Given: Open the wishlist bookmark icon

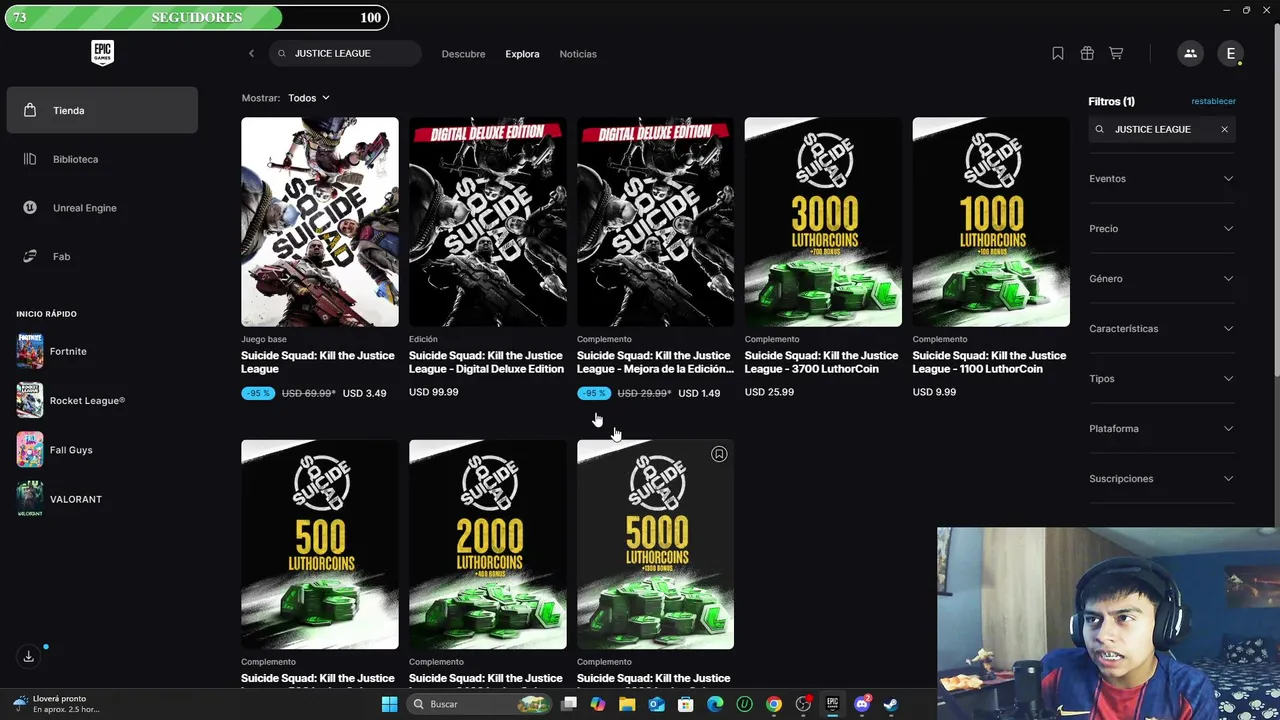Looking at the screenshot, I should coord(1058,53).
